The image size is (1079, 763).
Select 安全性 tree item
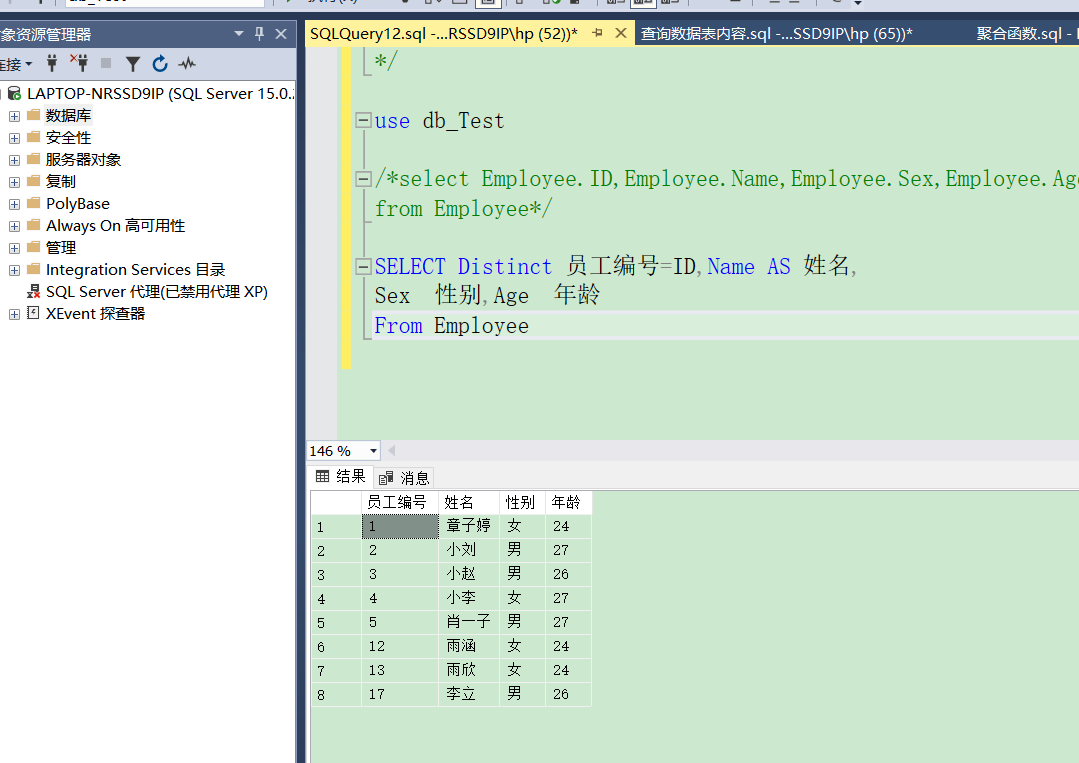point(68,138)
